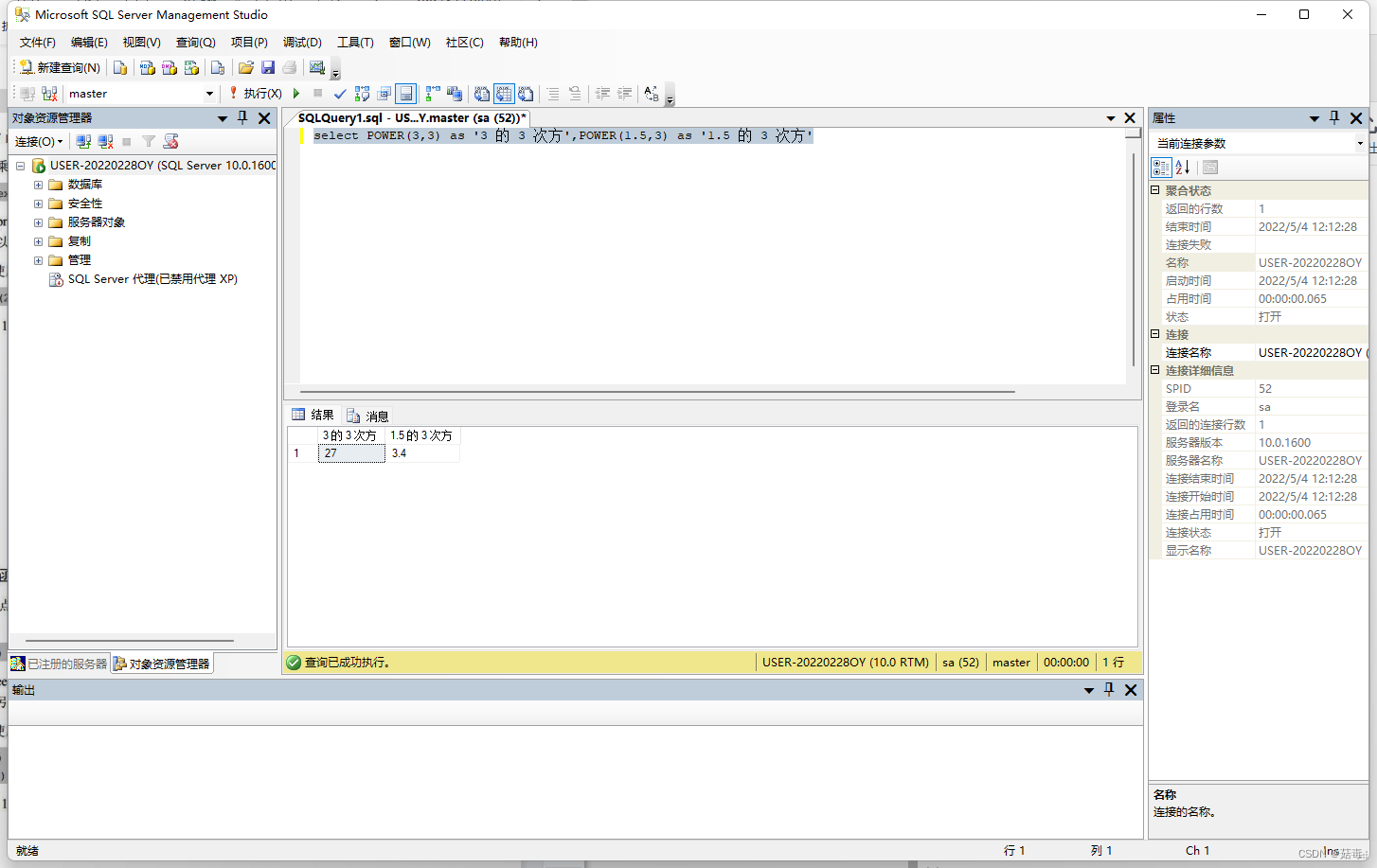Open the 帮助(H) menu
This screenshot has width=1377, height=868.
[518, 43]
